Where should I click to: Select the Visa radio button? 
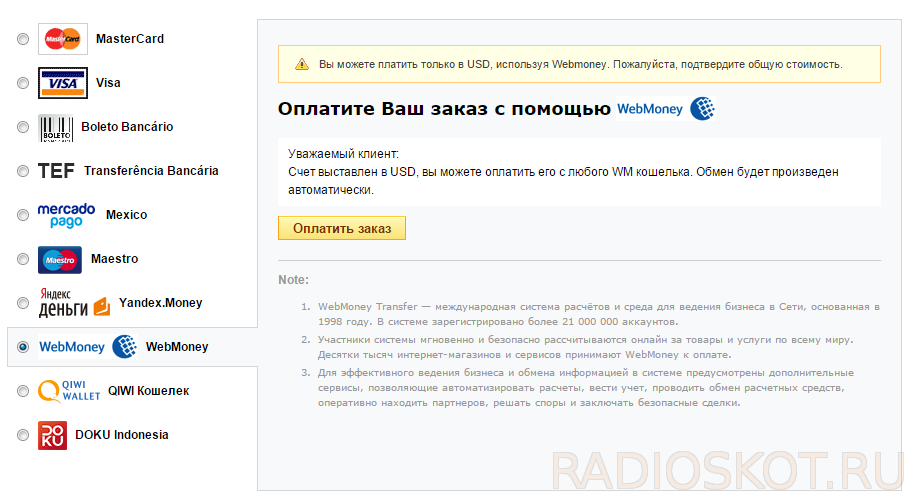23,83
